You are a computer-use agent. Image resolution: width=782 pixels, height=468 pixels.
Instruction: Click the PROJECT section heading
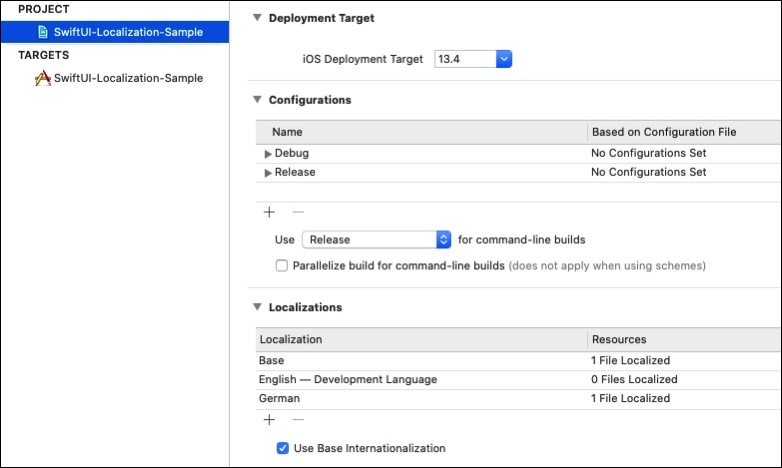(44, 9)
